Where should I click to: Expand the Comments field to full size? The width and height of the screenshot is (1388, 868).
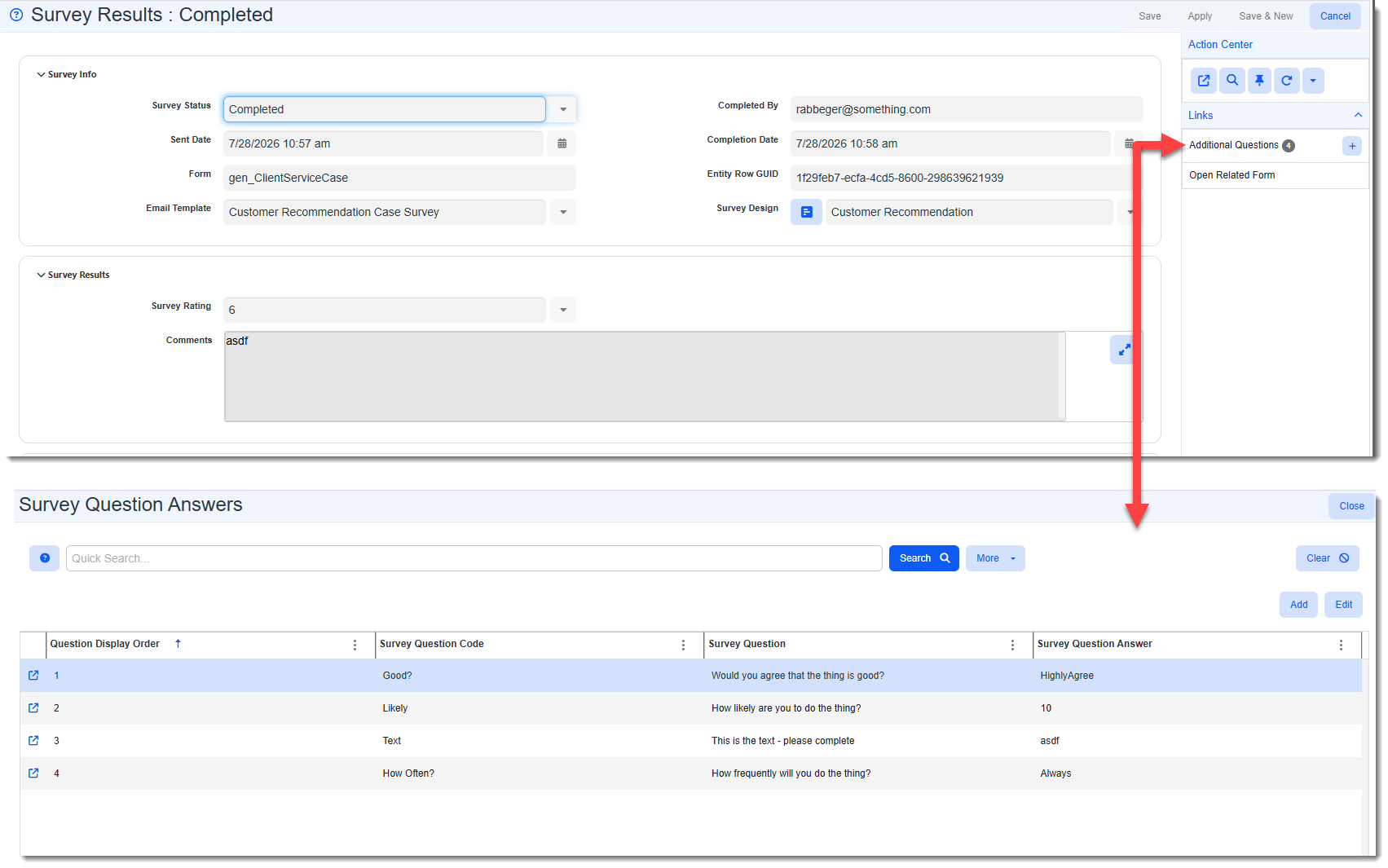pyautogui.click(x=1123, y=350)
